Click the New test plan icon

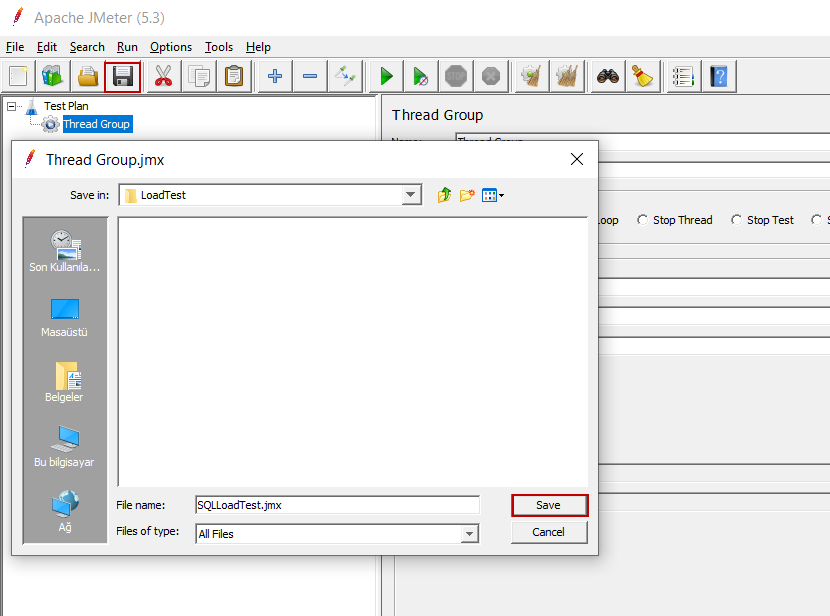[19, 76]
